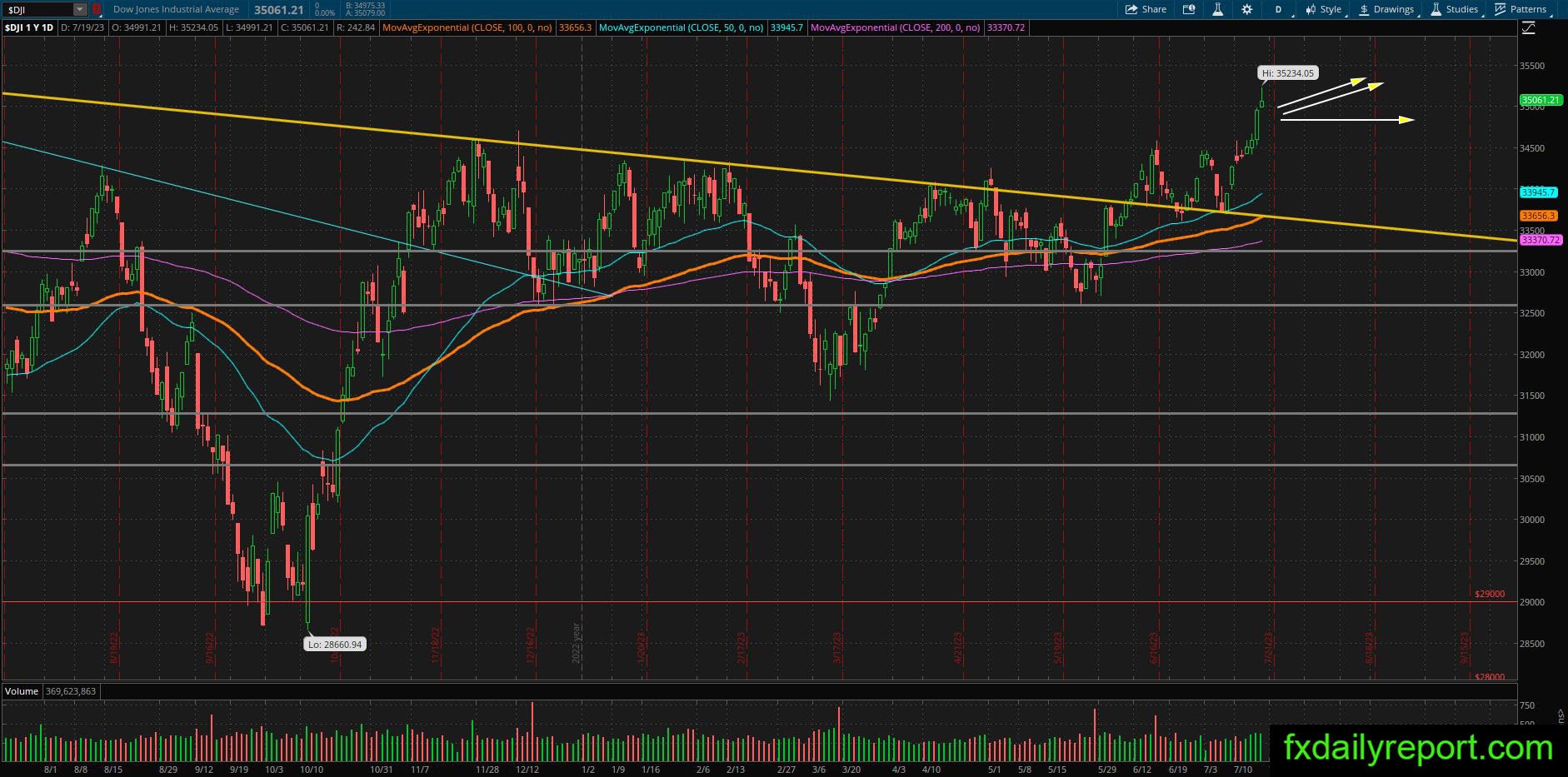Click the 33370.72 study value in header
Screen dimensions: 1568x777
coord(1006,27)
